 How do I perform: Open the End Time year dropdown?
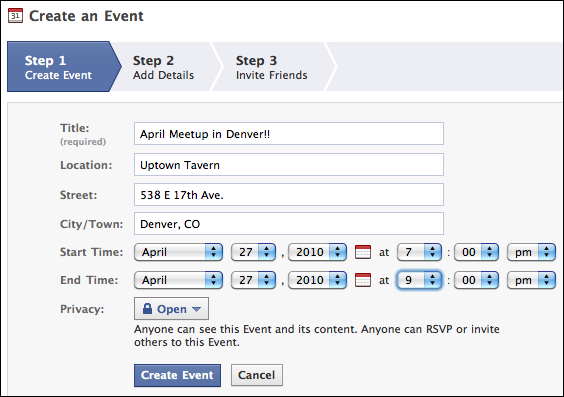[317, 280]
